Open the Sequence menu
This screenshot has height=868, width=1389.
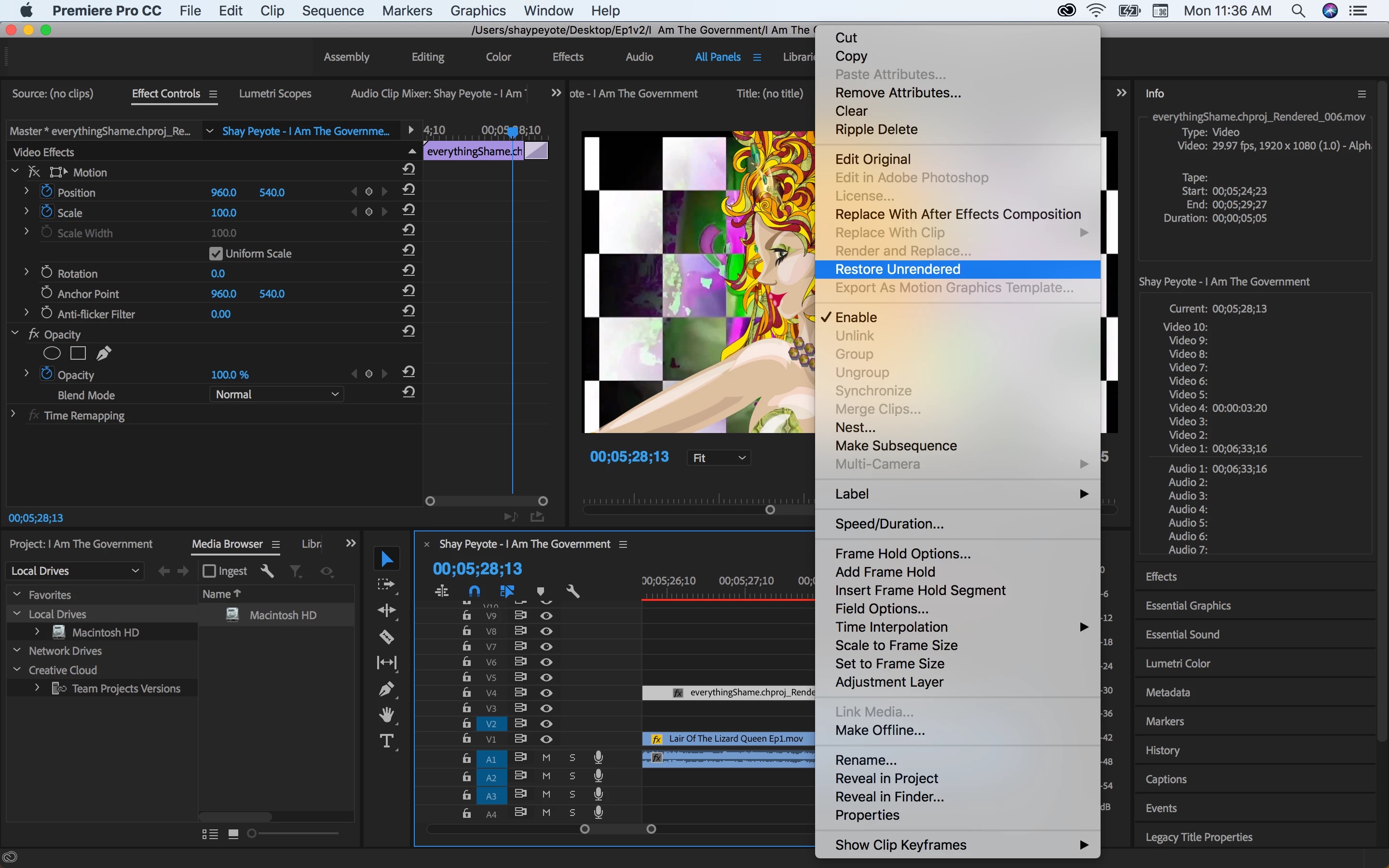[333, 11]
